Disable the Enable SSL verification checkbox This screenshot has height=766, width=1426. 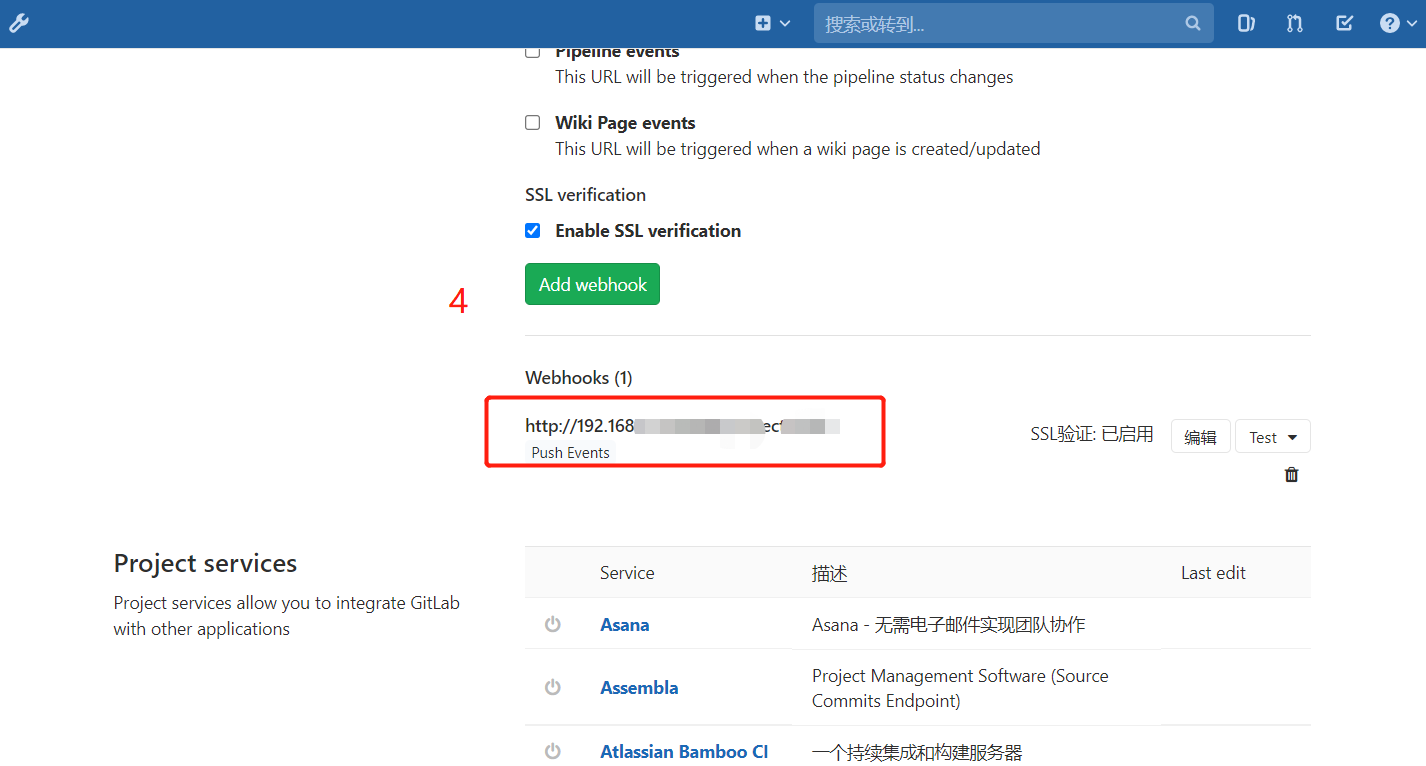[x=533, y=231]
